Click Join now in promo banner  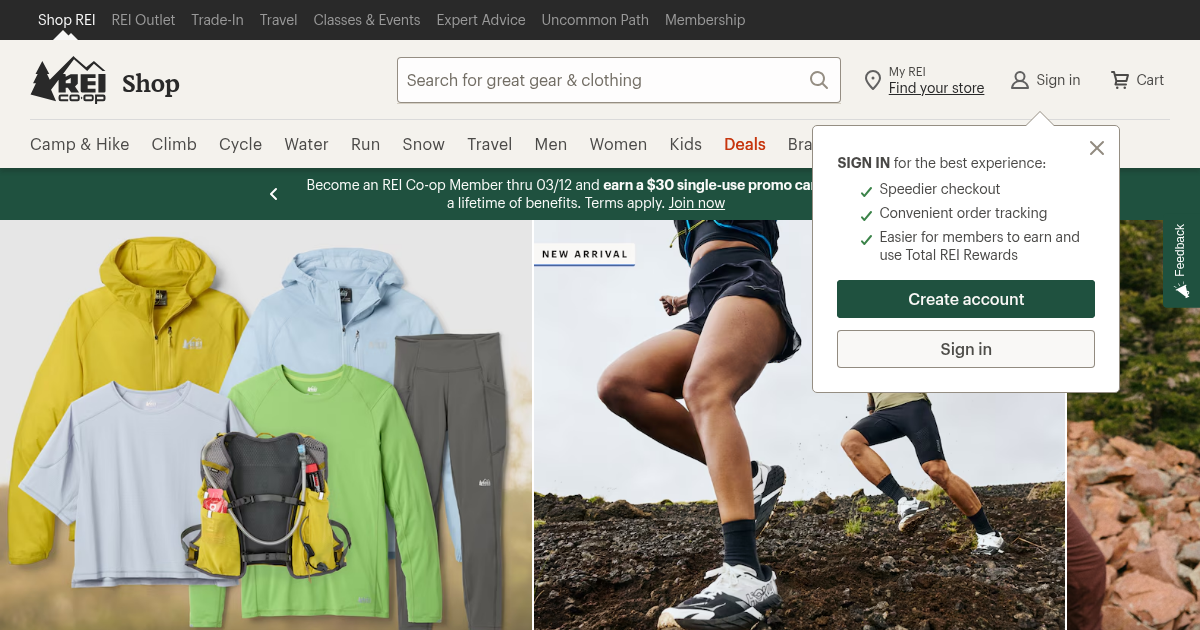pyautogui.click(x=697, y=203)
